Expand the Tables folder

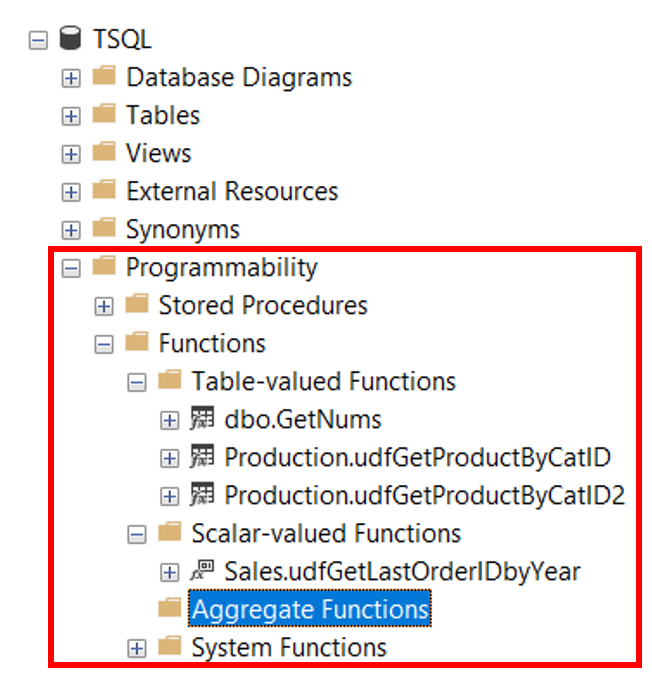click(x=71, y=116)
